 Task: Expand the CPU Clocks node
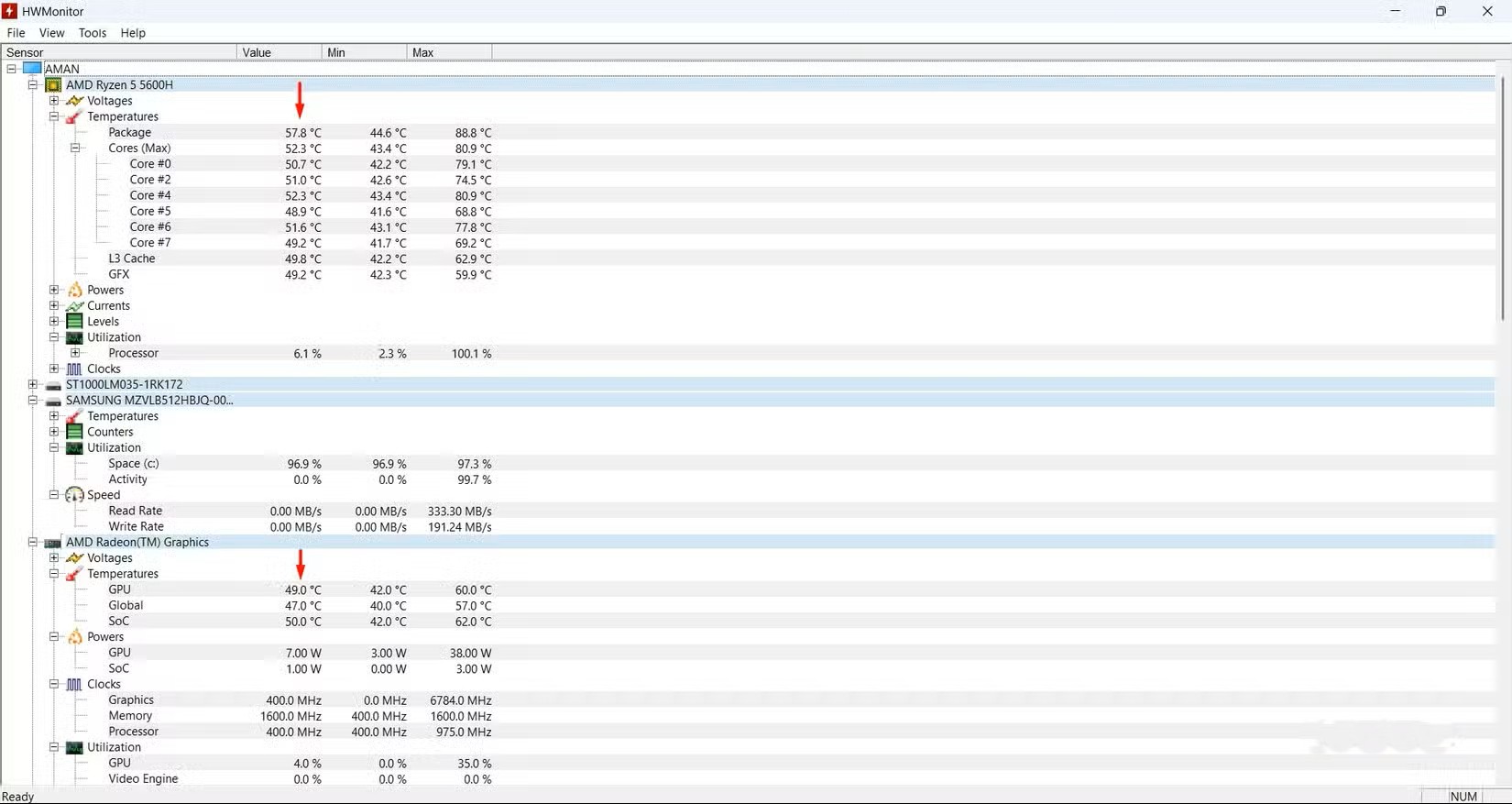tap(54, 369)
